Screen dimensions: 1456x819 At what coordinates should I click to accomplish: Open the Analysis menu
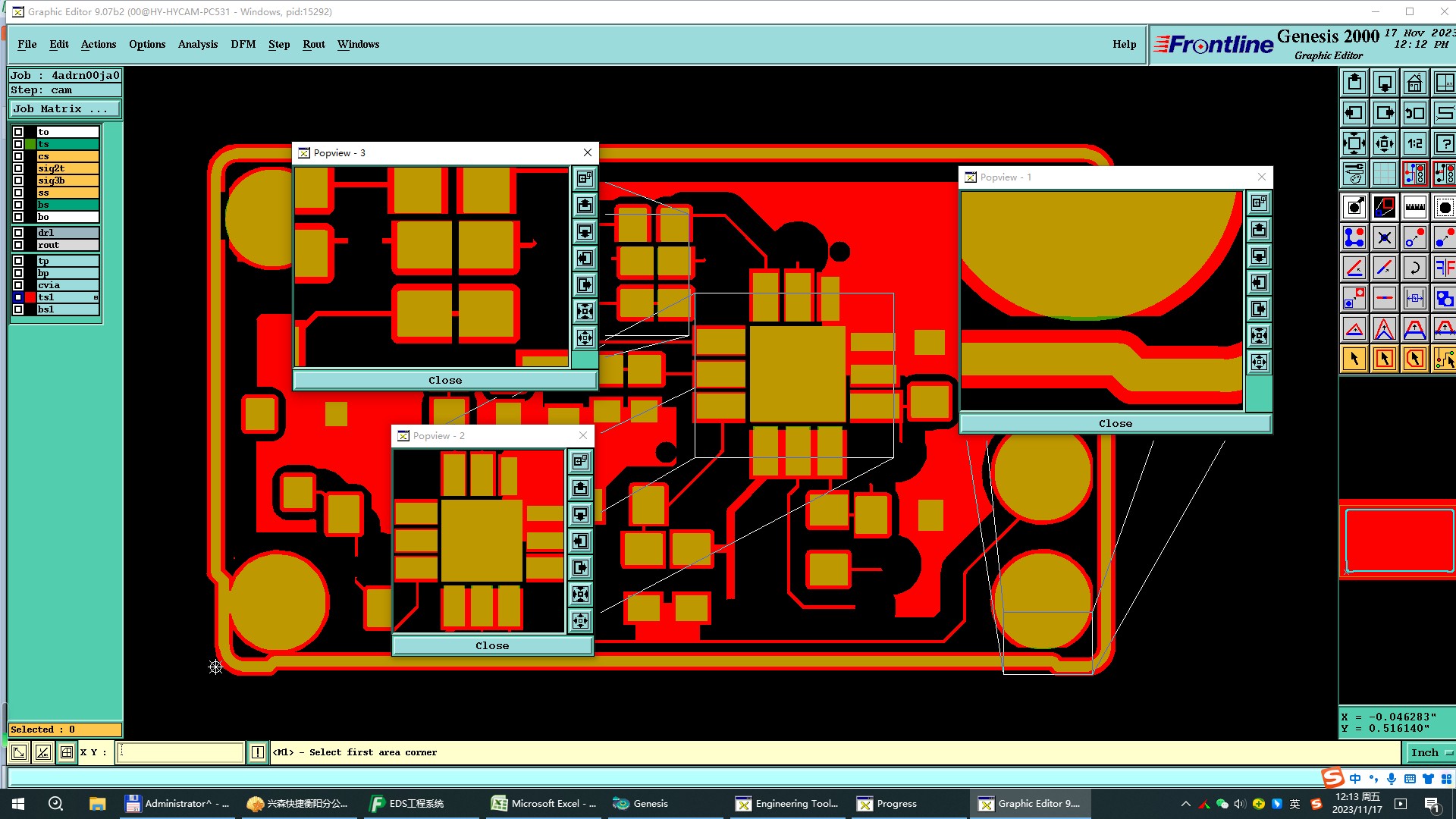(x=197, y=44)
